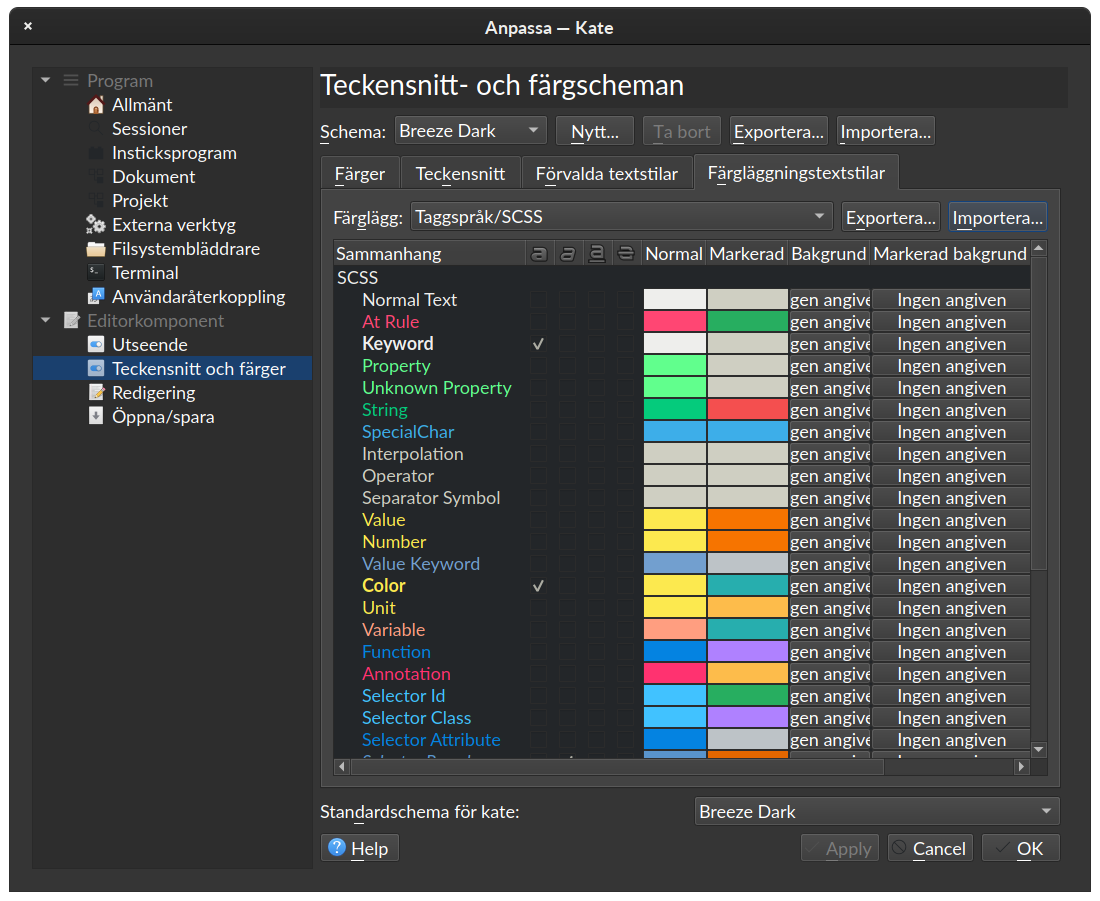
Task: Select Dokument in the sidebar
Action: point(154,177)
